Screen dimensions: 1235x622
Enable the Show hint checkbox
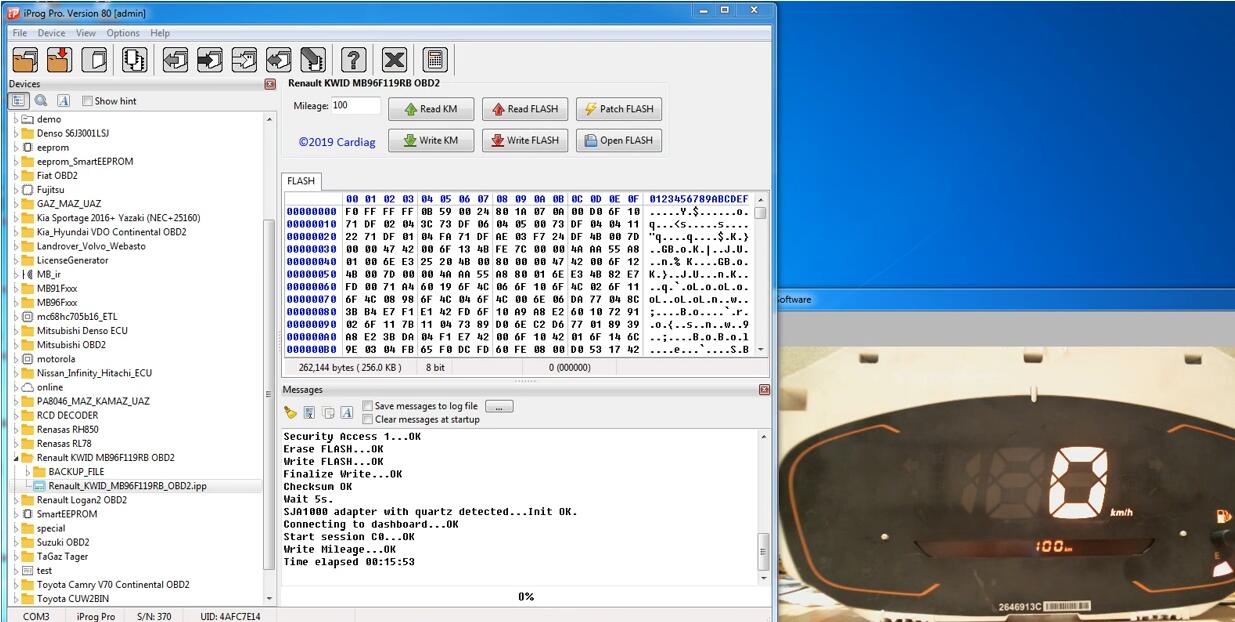point(87,101)
